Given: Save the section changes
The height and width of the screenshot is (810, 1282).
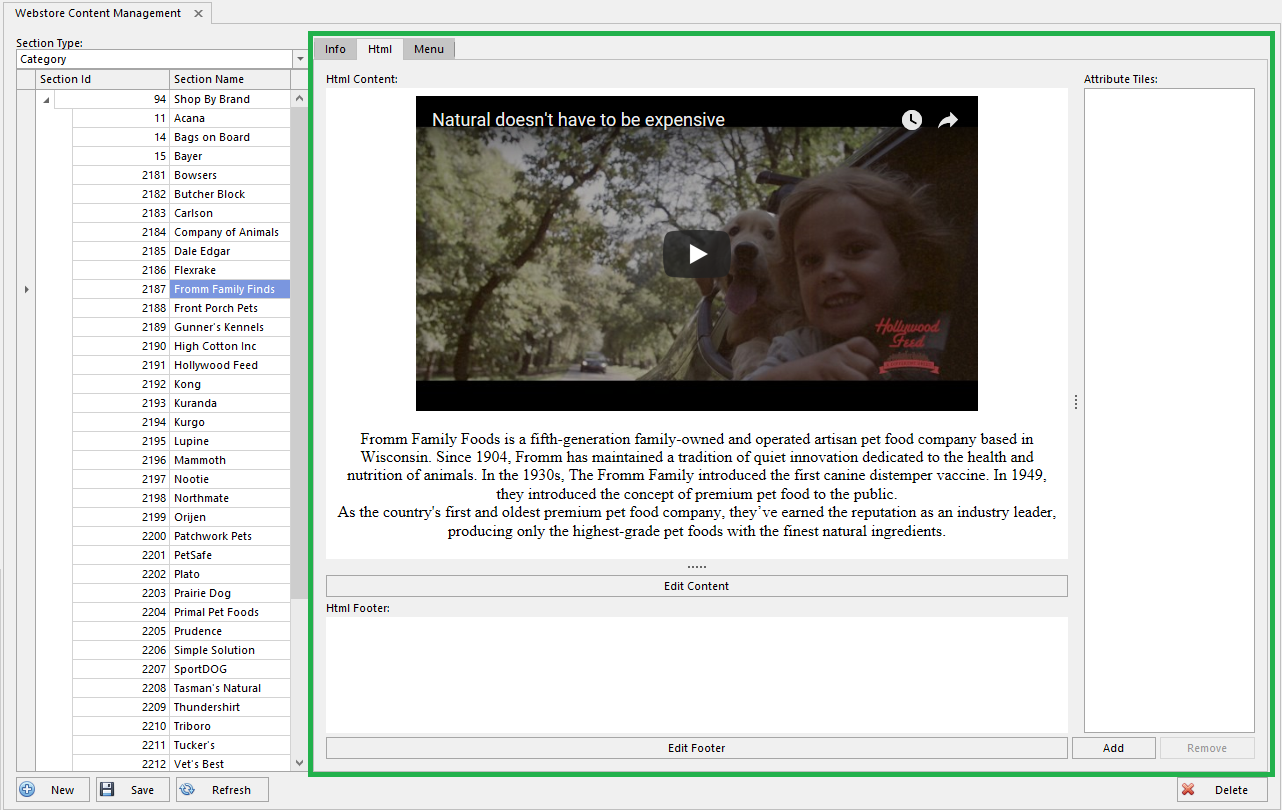Looking at the screenshot, I should (133, 790).
